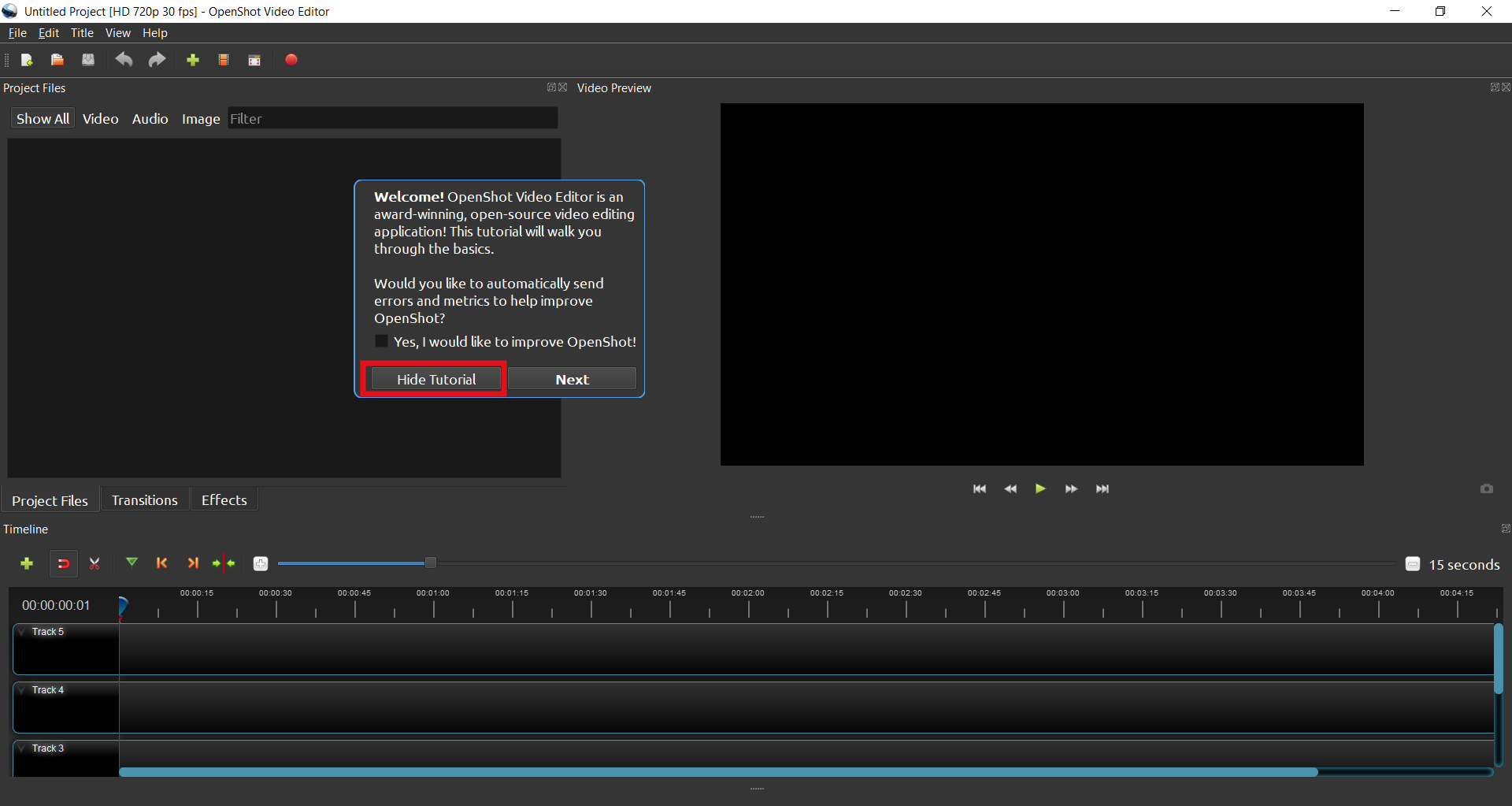Click the Redo arrow icon
This screenshot has width=1512, height=806.
click(x=157, y=60)
